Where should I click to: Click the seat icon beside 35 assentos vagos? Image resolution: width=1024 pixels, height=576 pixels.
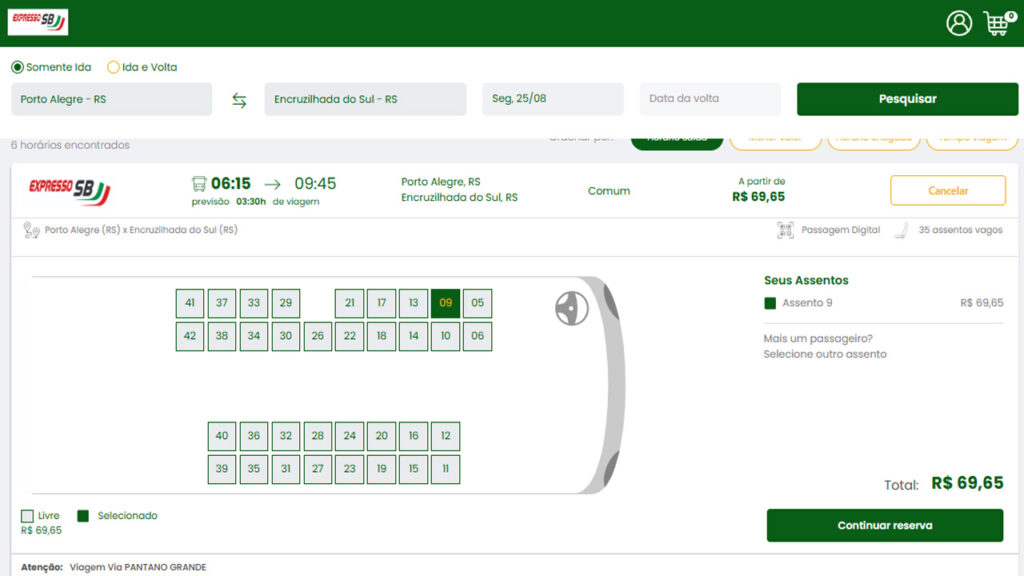click(902, 230)
